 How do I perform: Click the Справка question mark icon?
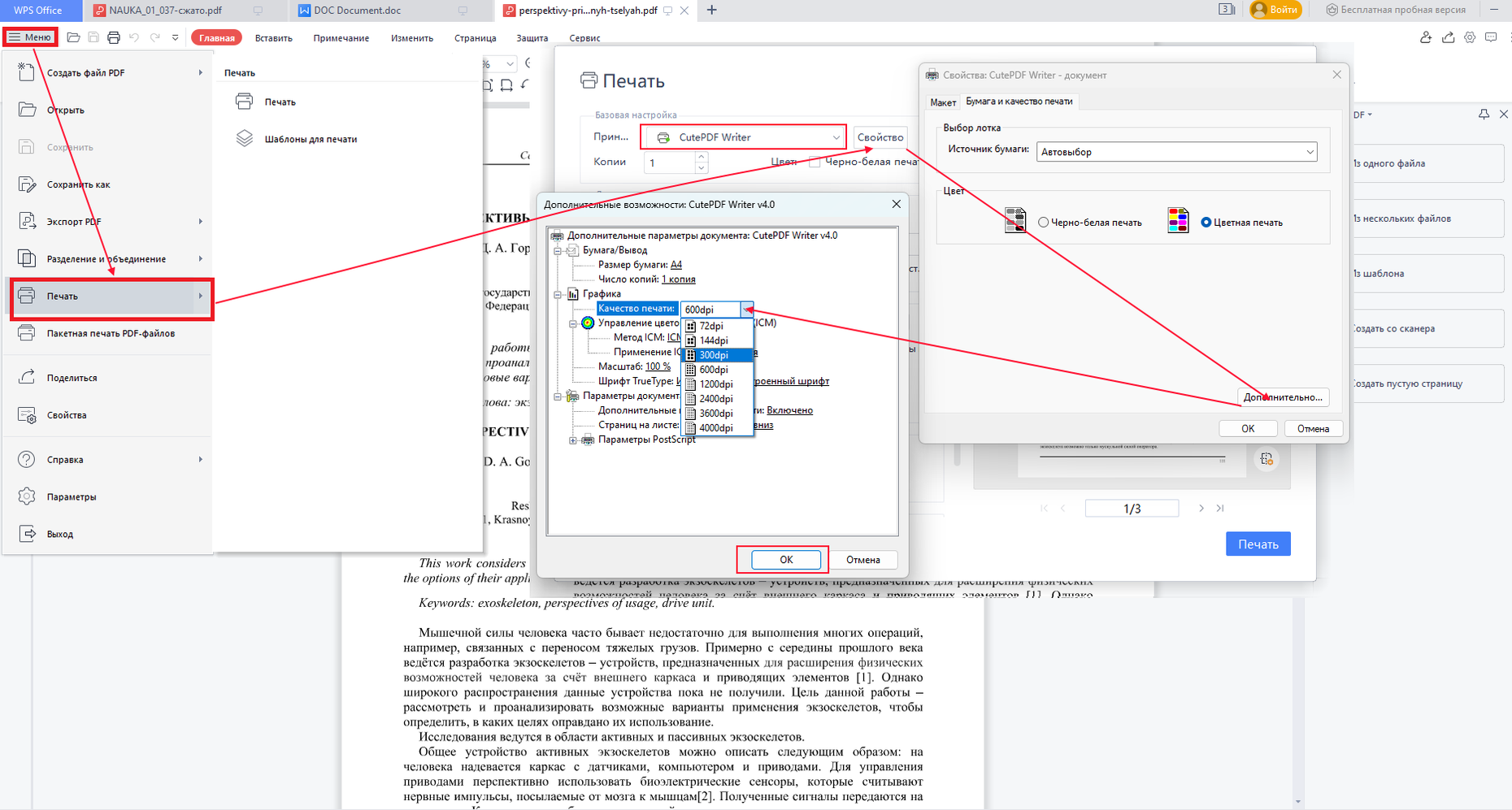click(27, 459)
